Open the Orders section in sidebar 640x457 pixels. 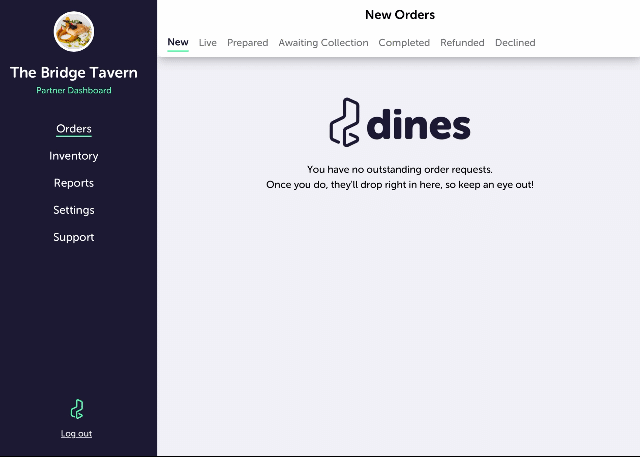(x=74, y=129)
